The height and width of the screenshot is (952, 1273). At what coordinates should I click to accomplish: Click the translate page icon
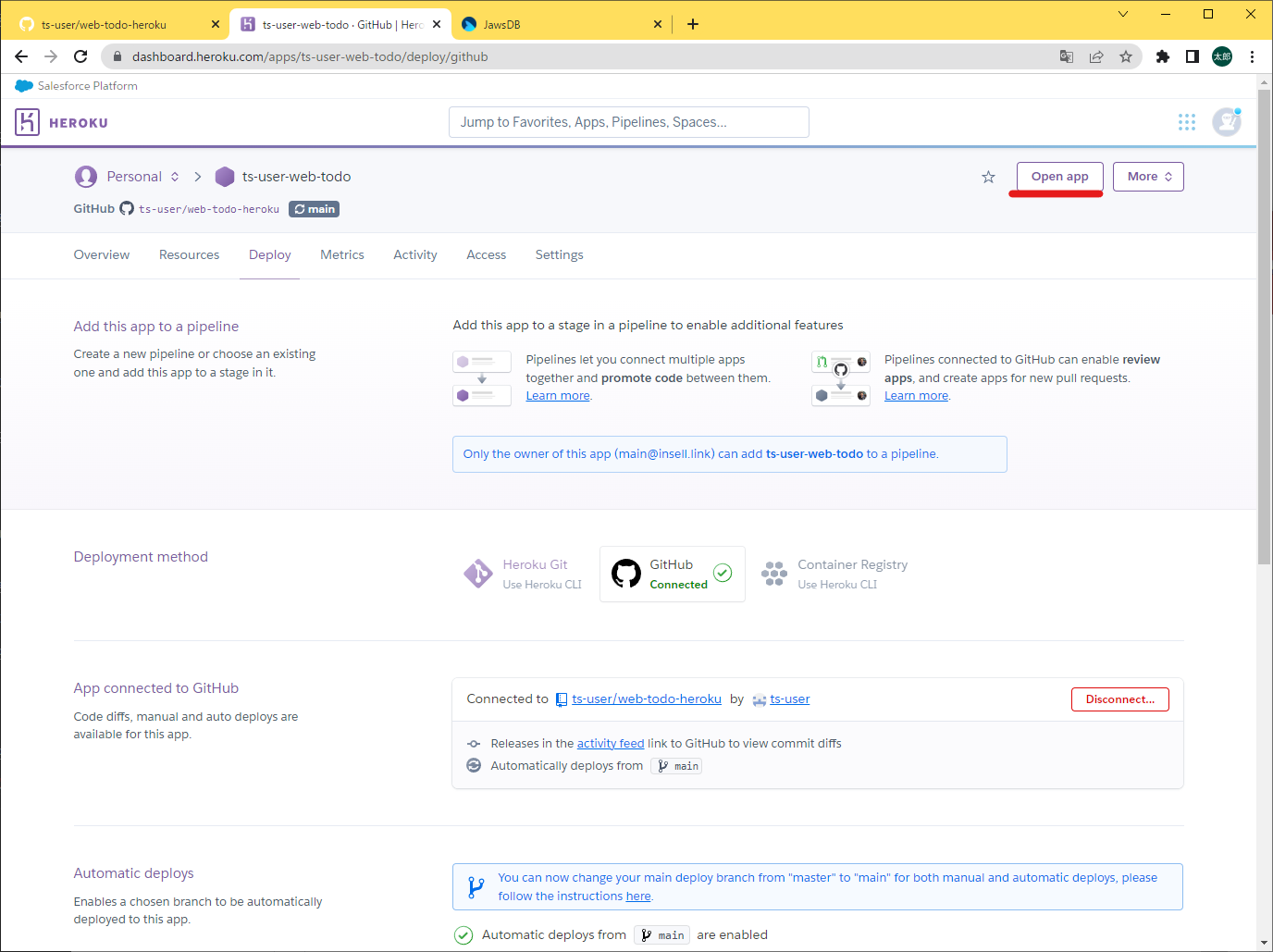click(1067, 56)
